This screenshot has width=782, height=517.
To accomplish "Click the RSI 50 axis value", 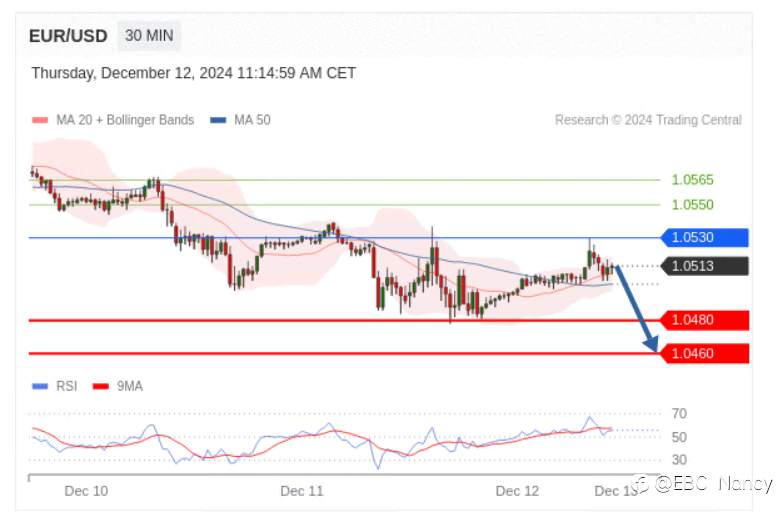I will [679, 437].
